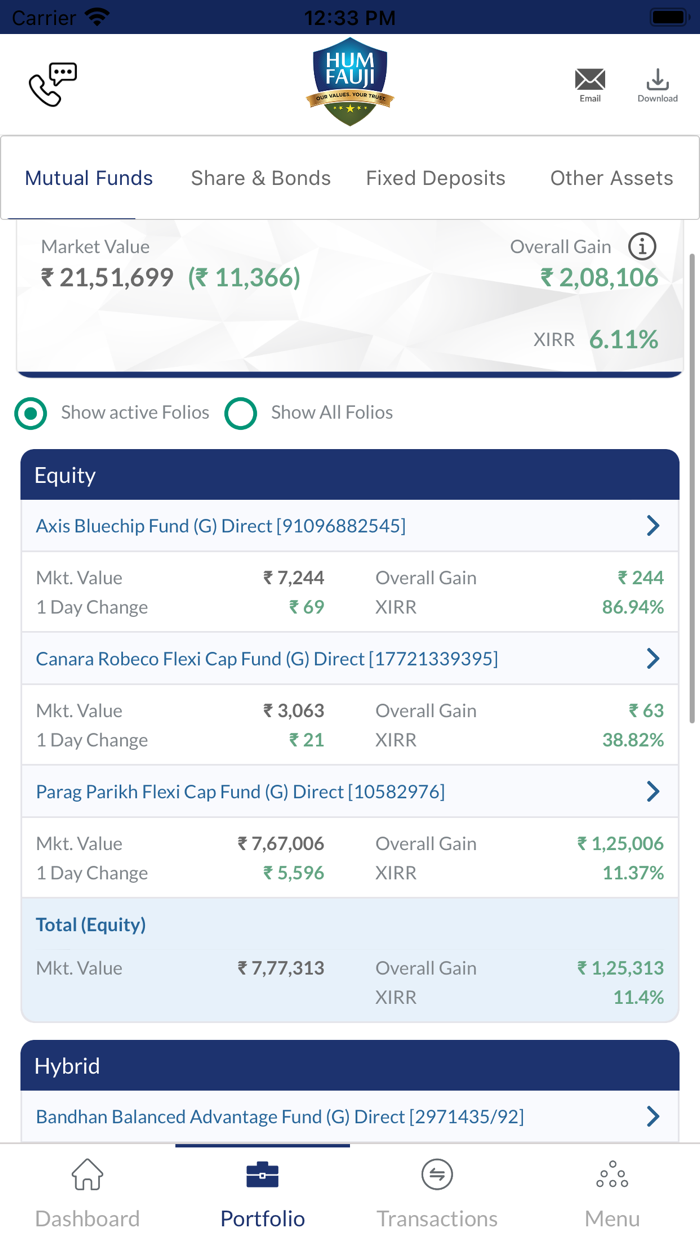This screenshot has height=1244, width=700.
Task: Tap Parag Parikh overall gain ₹ 1,25,006
Action: point(620,844)
